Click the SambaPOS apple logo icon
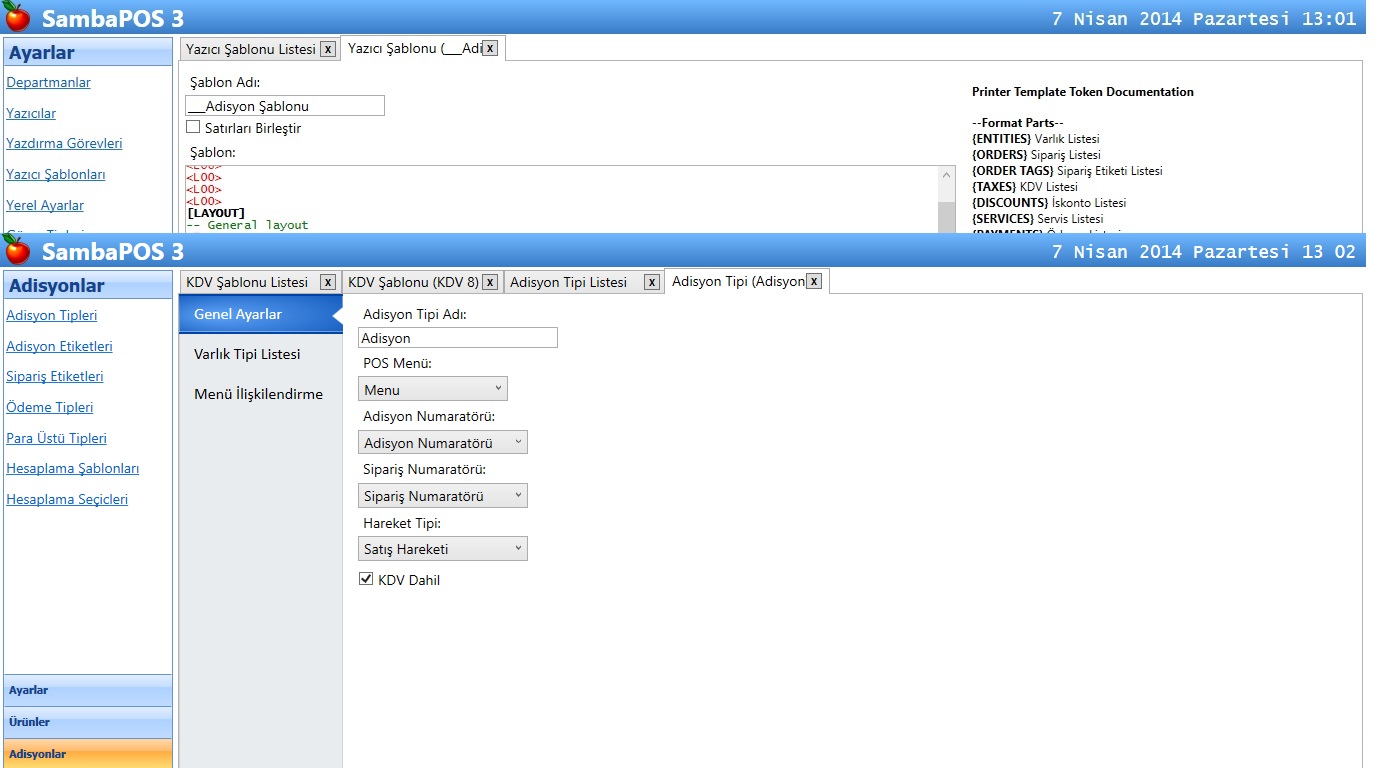This screenshot has width=1380, height=768. [x=18, y=250]
